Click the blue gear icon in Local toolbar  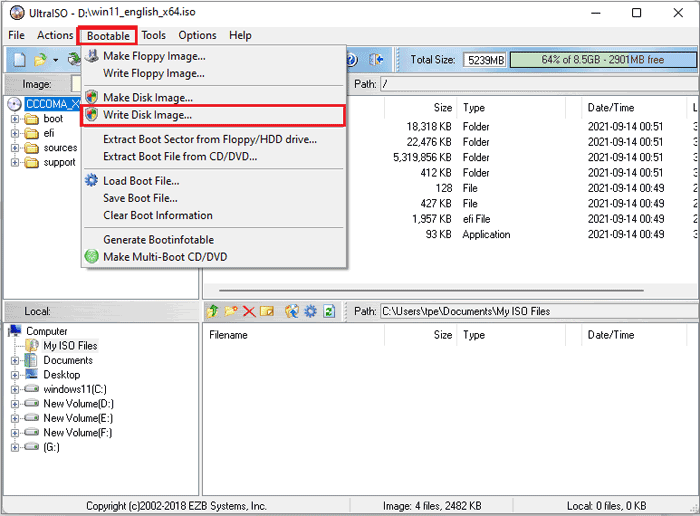click(310, 311)
